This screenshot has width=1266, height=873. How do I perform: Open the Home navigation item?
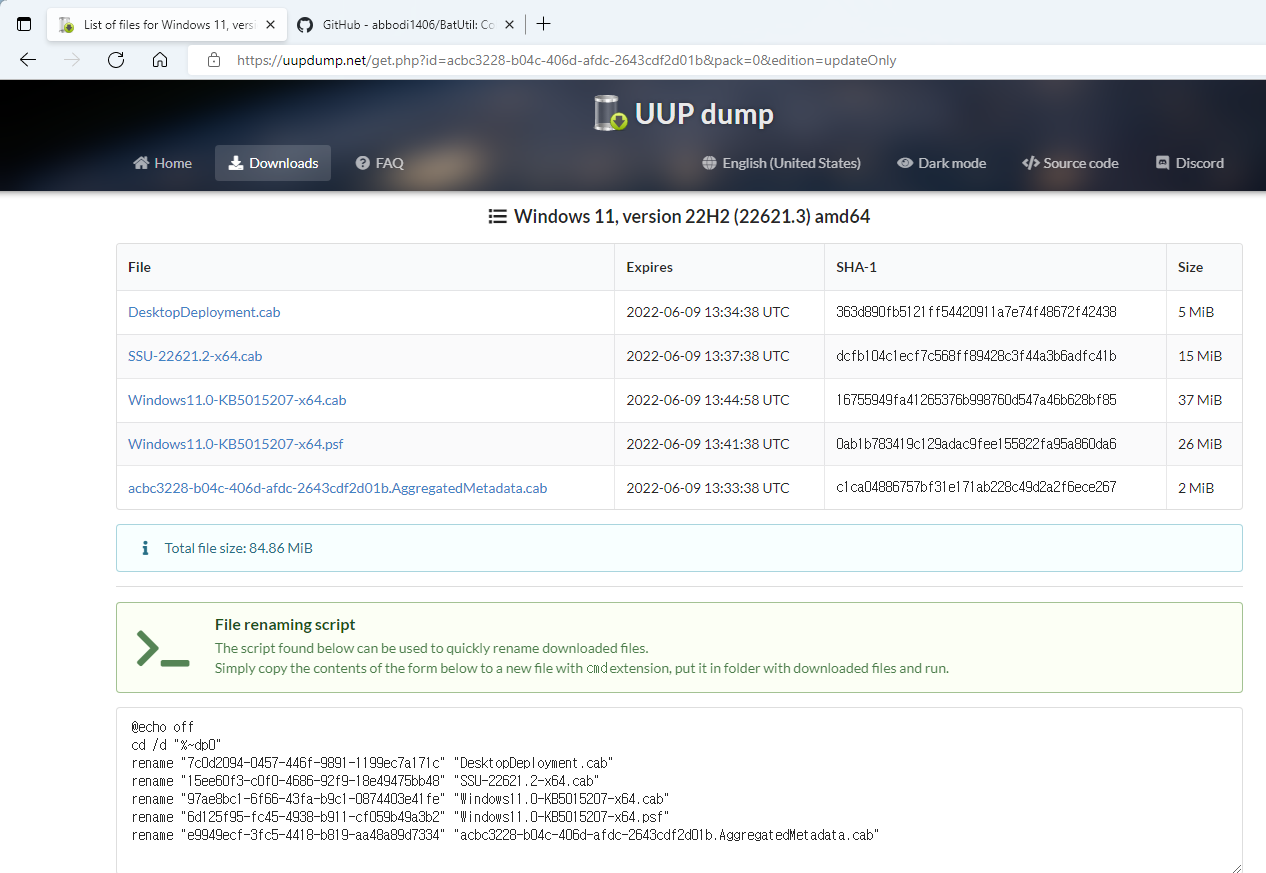[x=162, y=163]
